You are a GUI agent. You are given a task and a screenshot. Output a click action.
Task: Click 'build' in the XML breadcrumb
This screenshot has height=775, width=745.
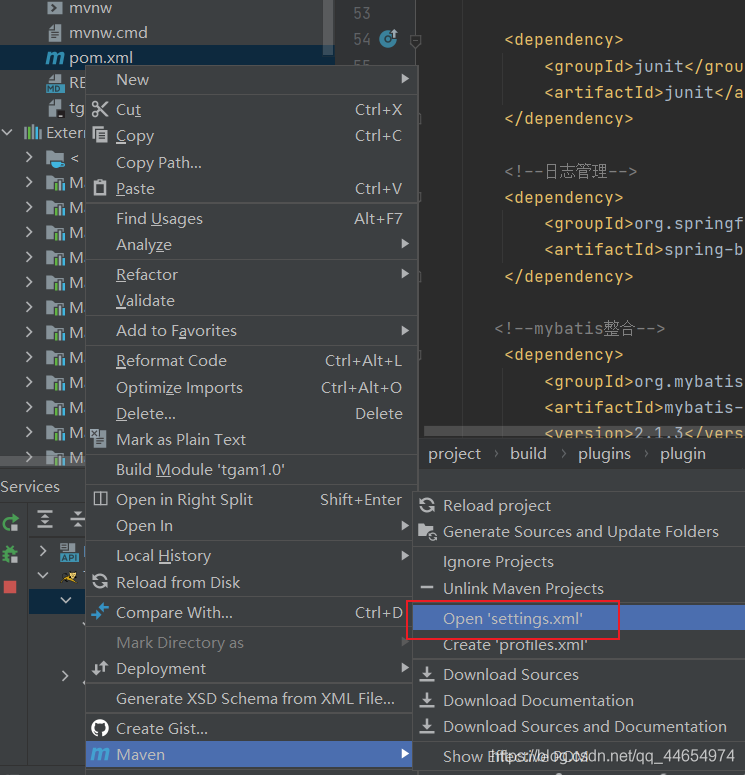pyautogui.click(x=528, y=454)
